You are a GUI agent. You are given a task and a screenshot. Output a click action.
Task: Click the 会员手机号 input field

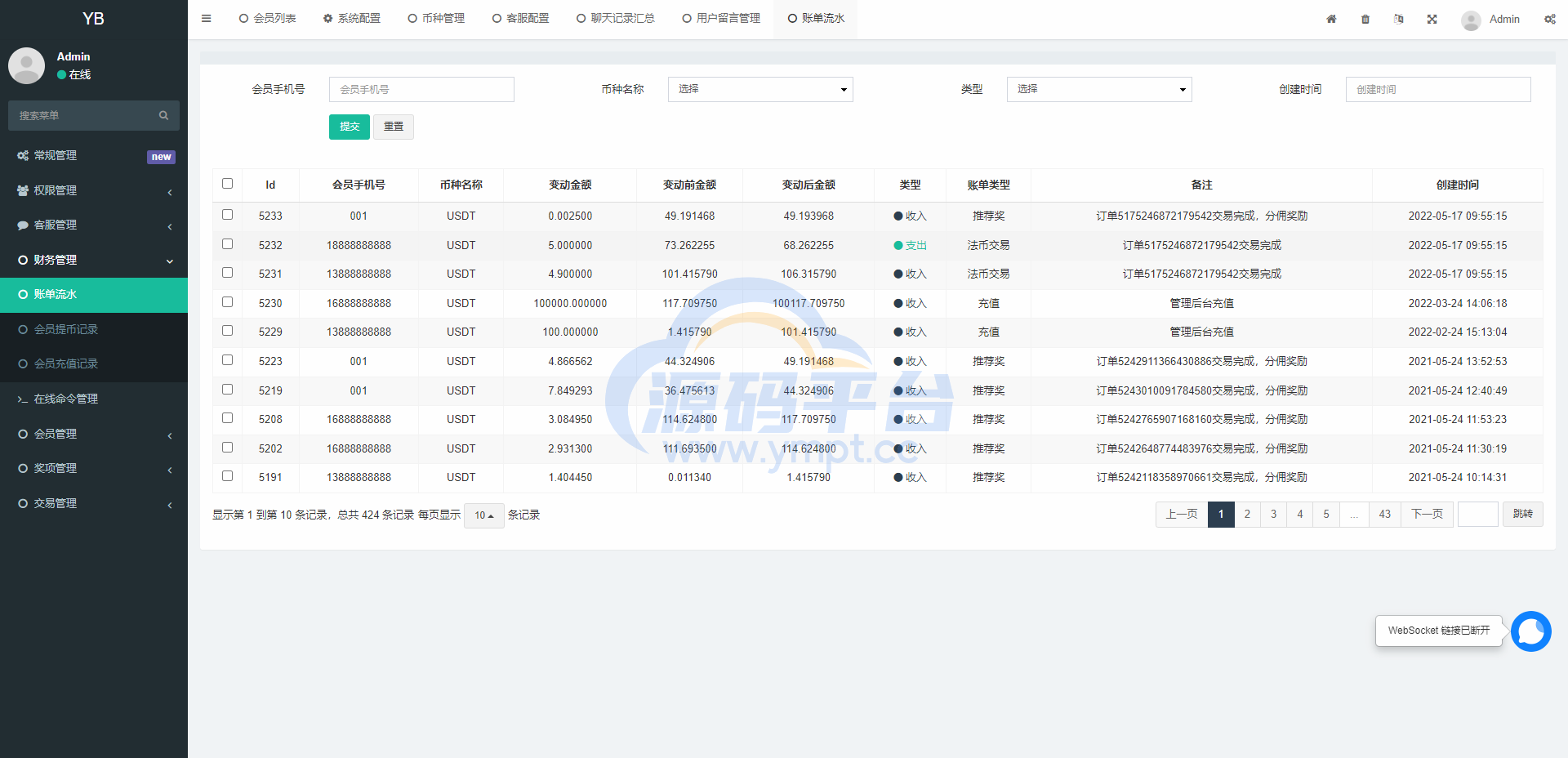(421, 89)
